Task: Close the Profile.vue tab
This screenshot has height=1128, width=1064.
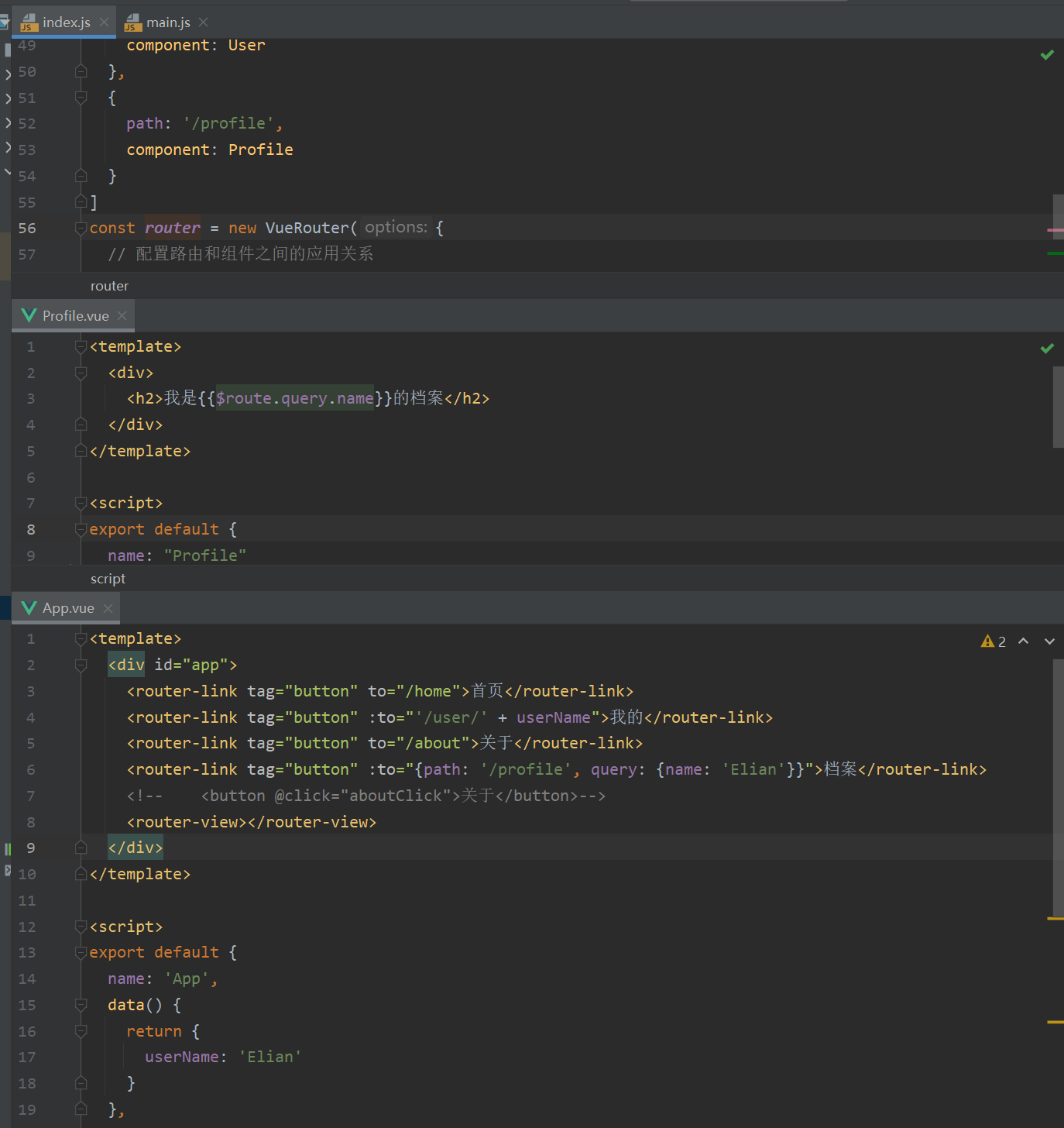Action: [122, 316]
